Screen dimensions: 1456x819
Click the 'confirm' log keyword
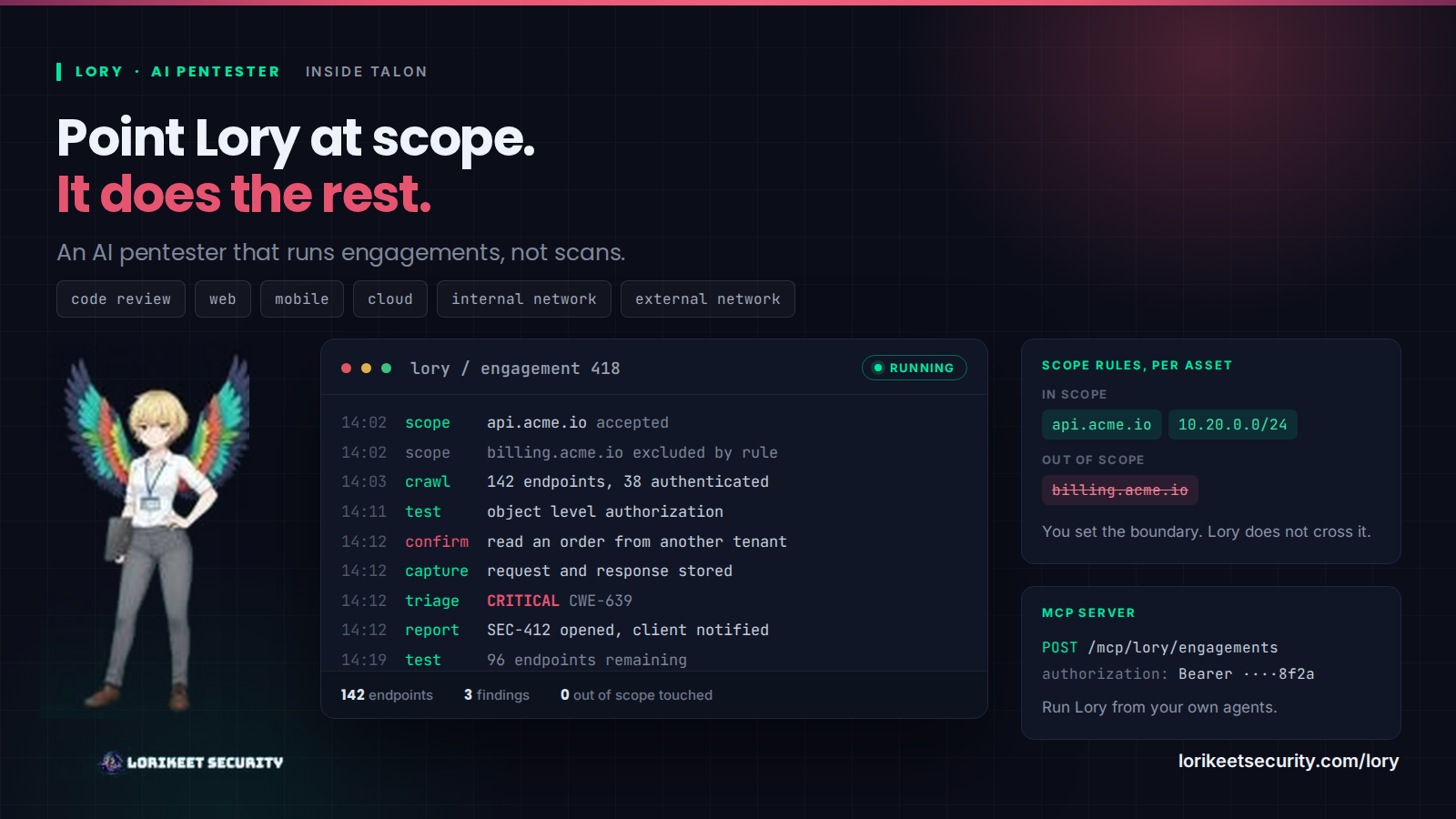pos(437,541)
